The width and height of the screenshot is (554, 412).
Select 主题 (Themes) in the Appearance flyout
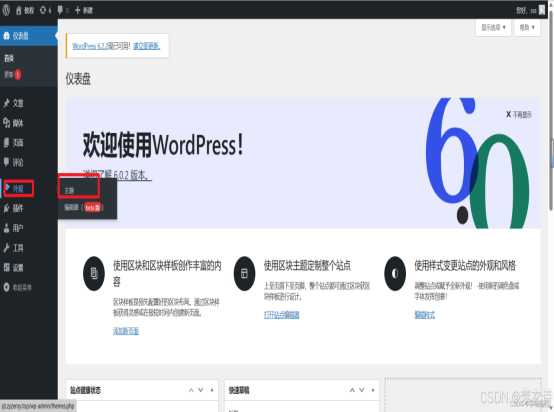tap(69, 191)
